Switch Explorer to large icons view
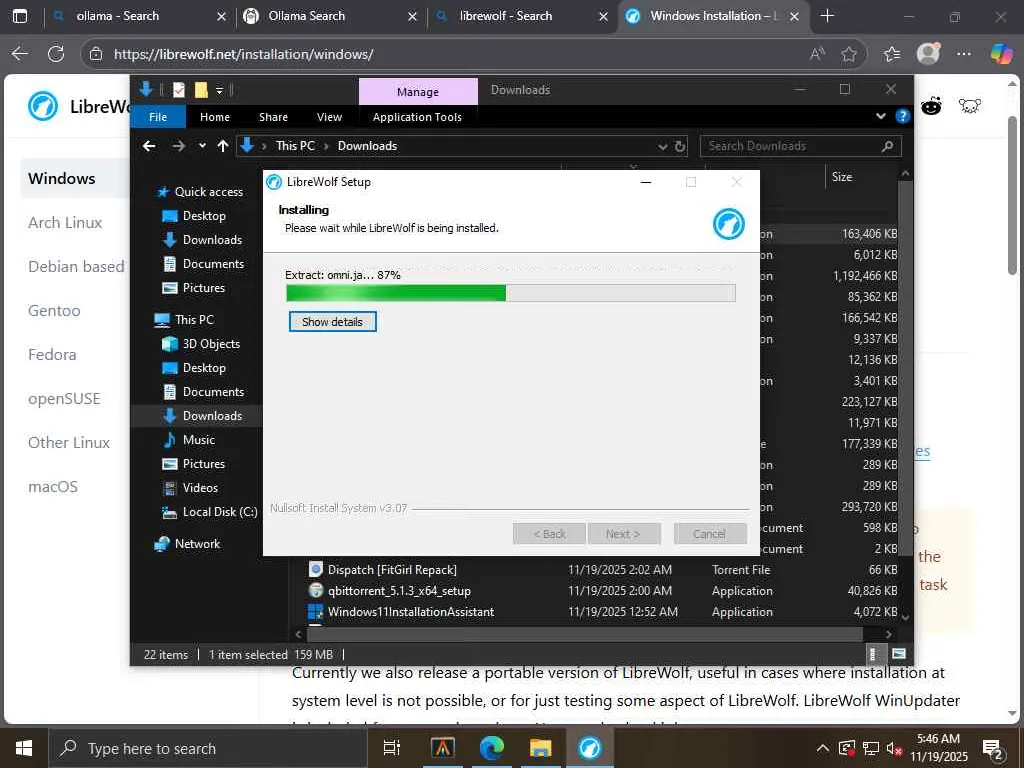This screenshot has width=1024, height=768. [x=899, y=654]
